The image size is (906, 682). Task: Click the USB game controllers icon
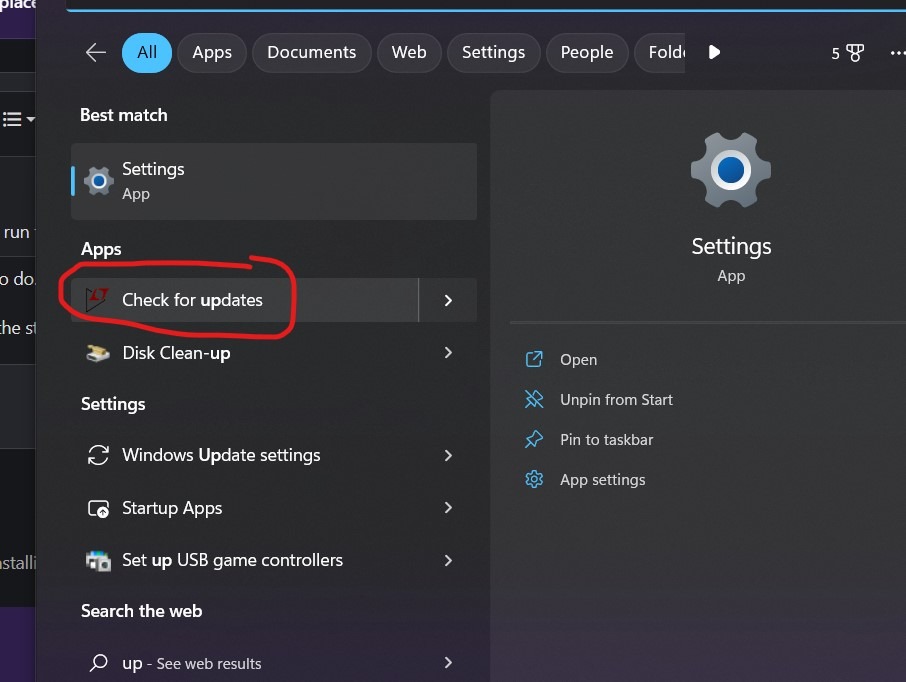(x=98, y=561)
